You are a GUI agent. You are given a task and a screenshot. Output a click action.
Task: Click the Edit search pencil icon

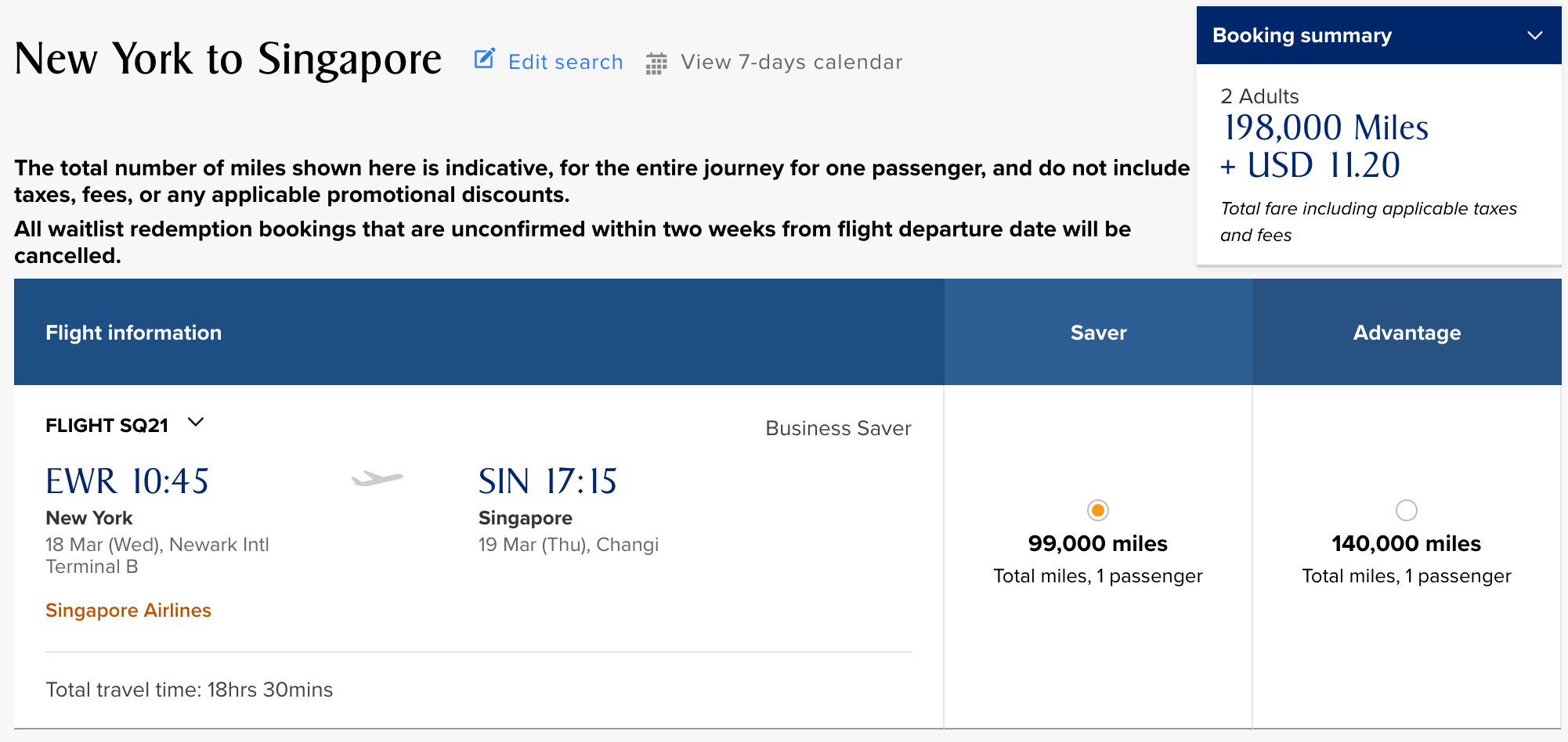click(x=485, y=59)
